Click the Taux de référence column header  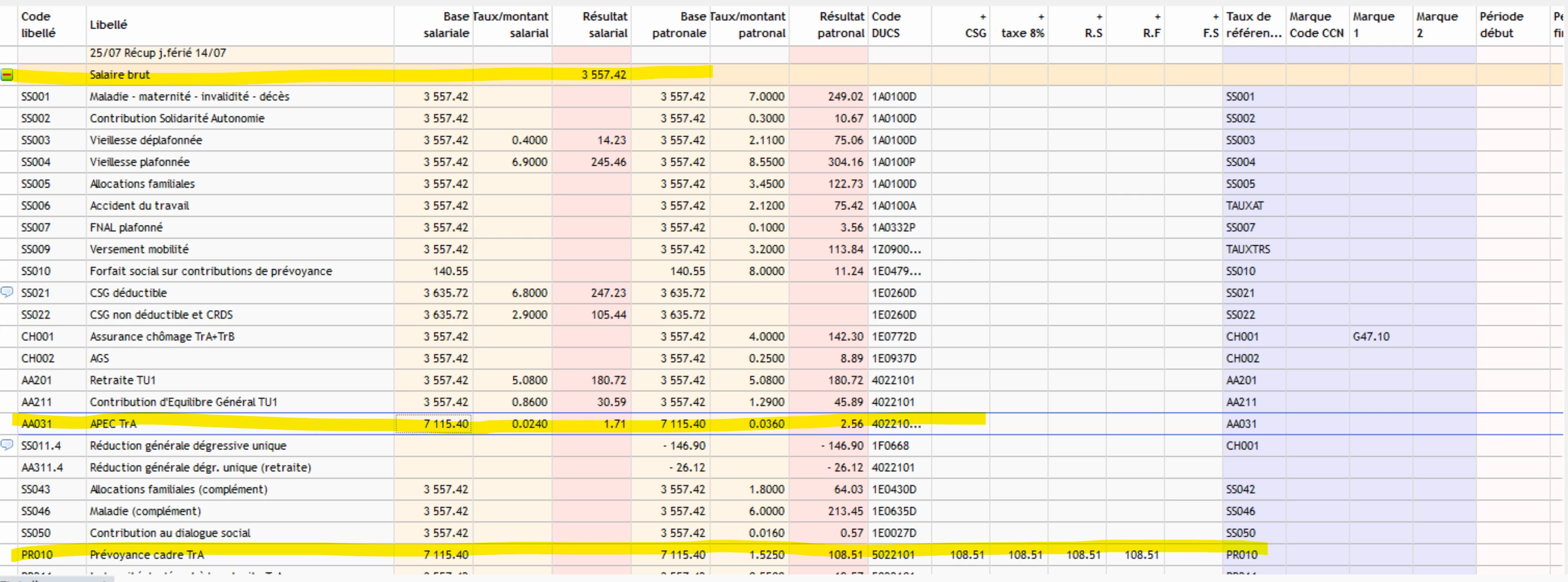[1254, 25]
